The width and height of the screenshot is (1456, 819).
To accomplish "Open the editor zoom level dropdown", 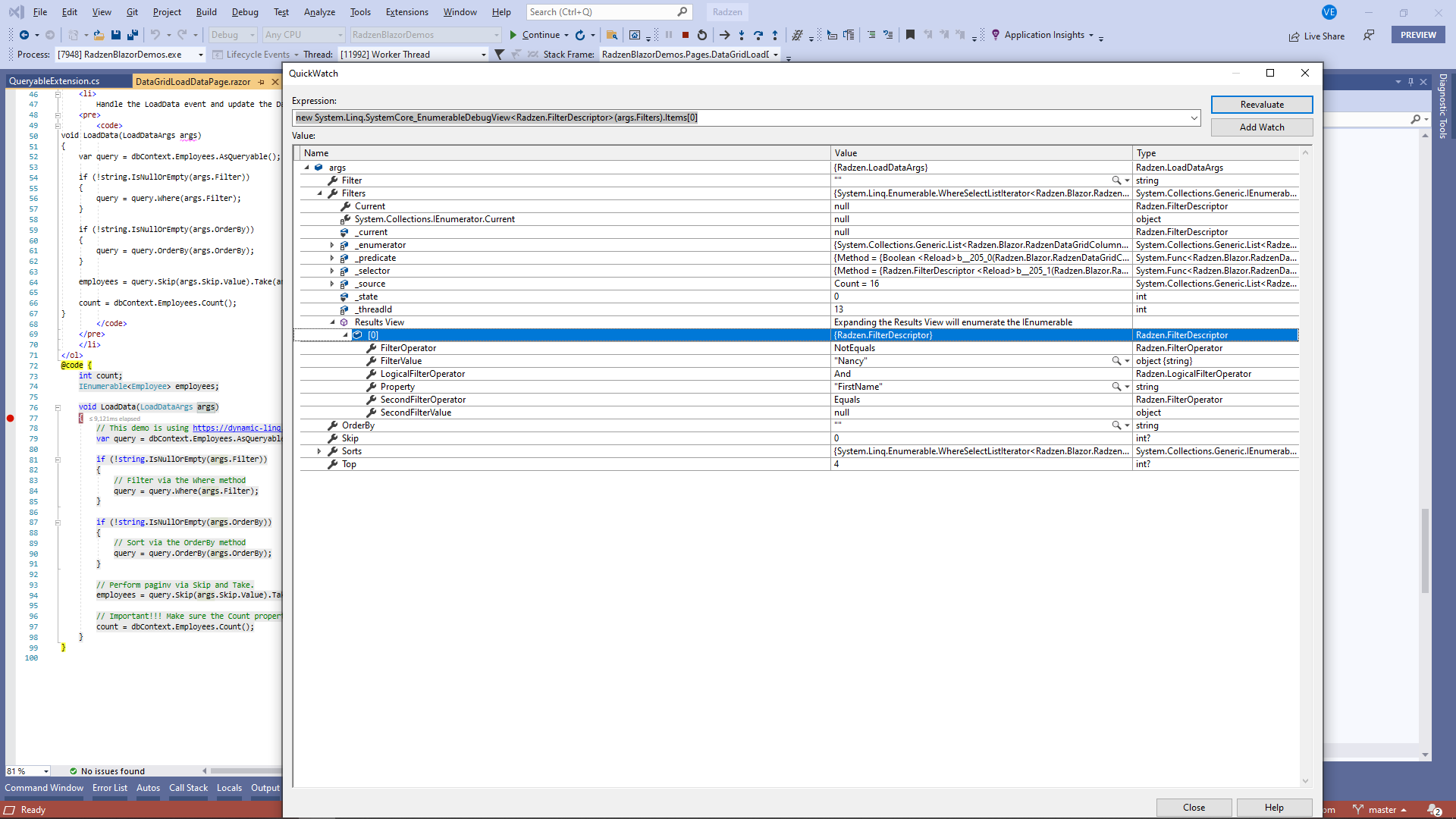I will coord(46,771).
